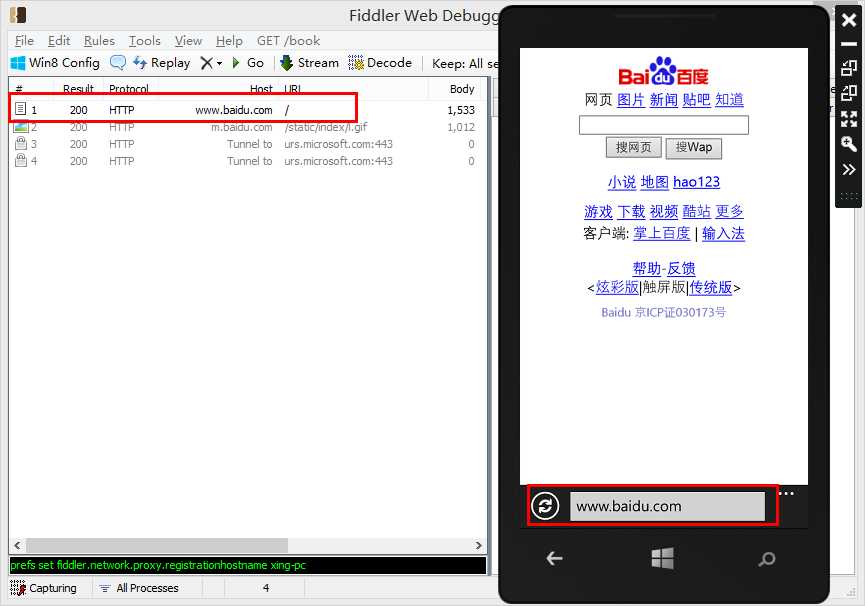Open the 图片 link on Baidu page
This screenshot has height=606, width=865.
(x=631, y=100)
